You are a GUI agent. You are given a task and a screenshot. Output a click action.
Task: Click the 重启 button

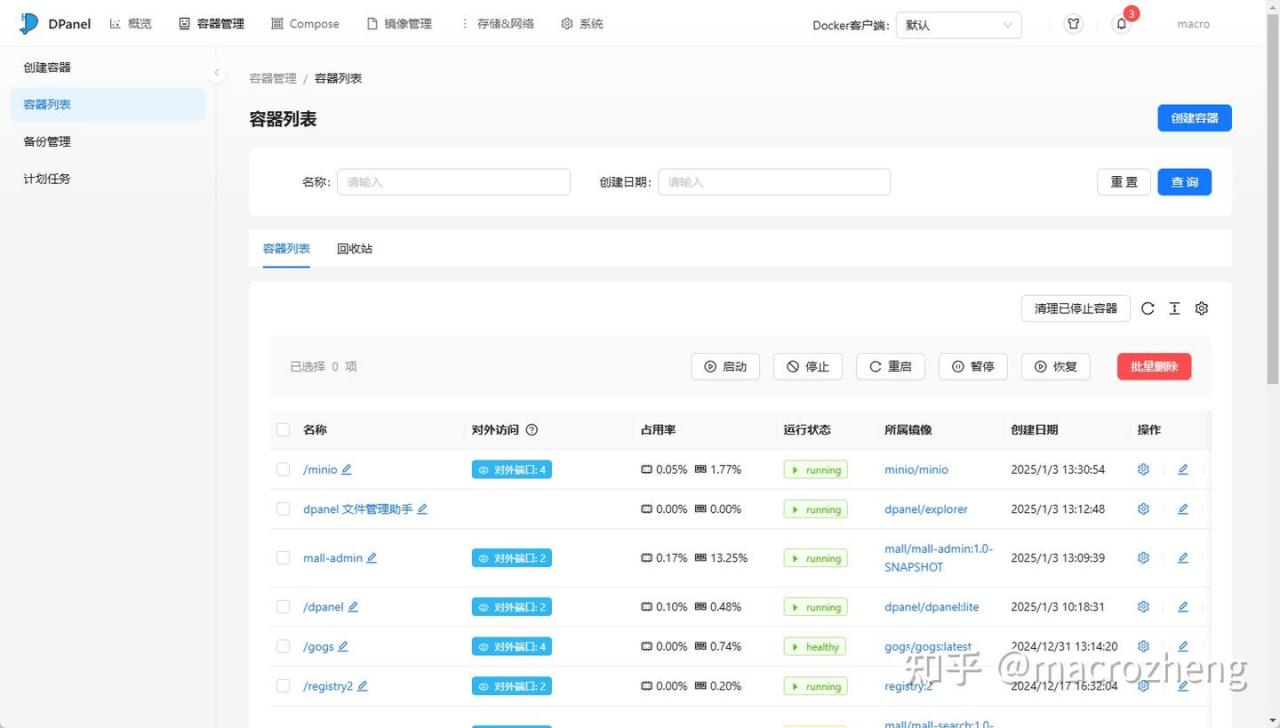pos(890,367)
